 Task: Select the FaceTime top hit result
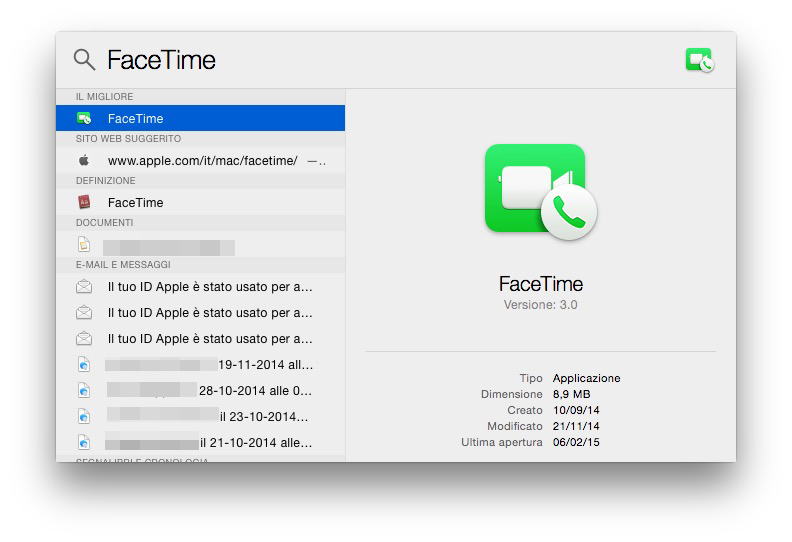(x=201, y=118)
